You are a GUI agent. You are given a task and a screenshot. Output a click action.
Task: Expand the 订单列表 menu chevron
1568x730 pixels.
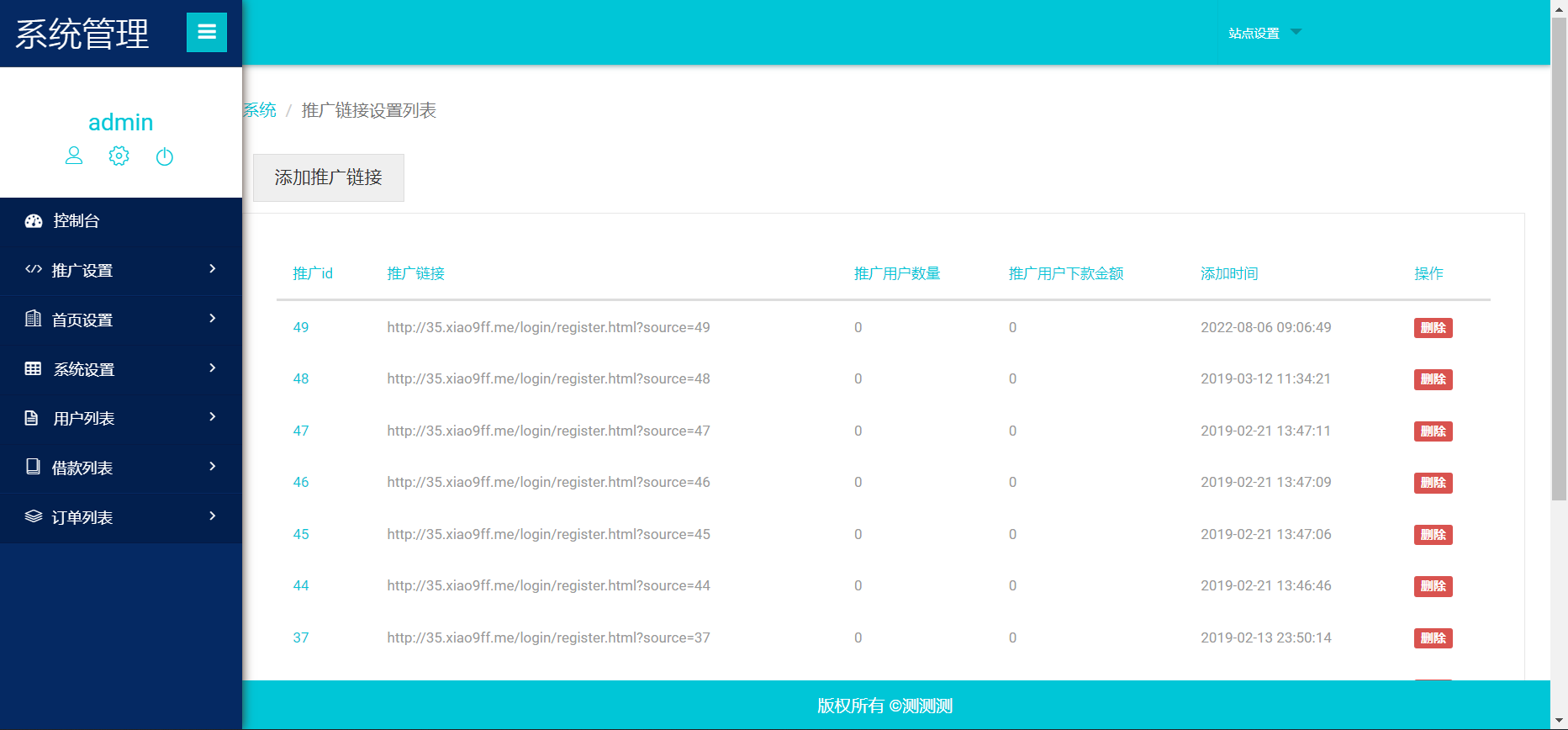(x=213, y=516)
